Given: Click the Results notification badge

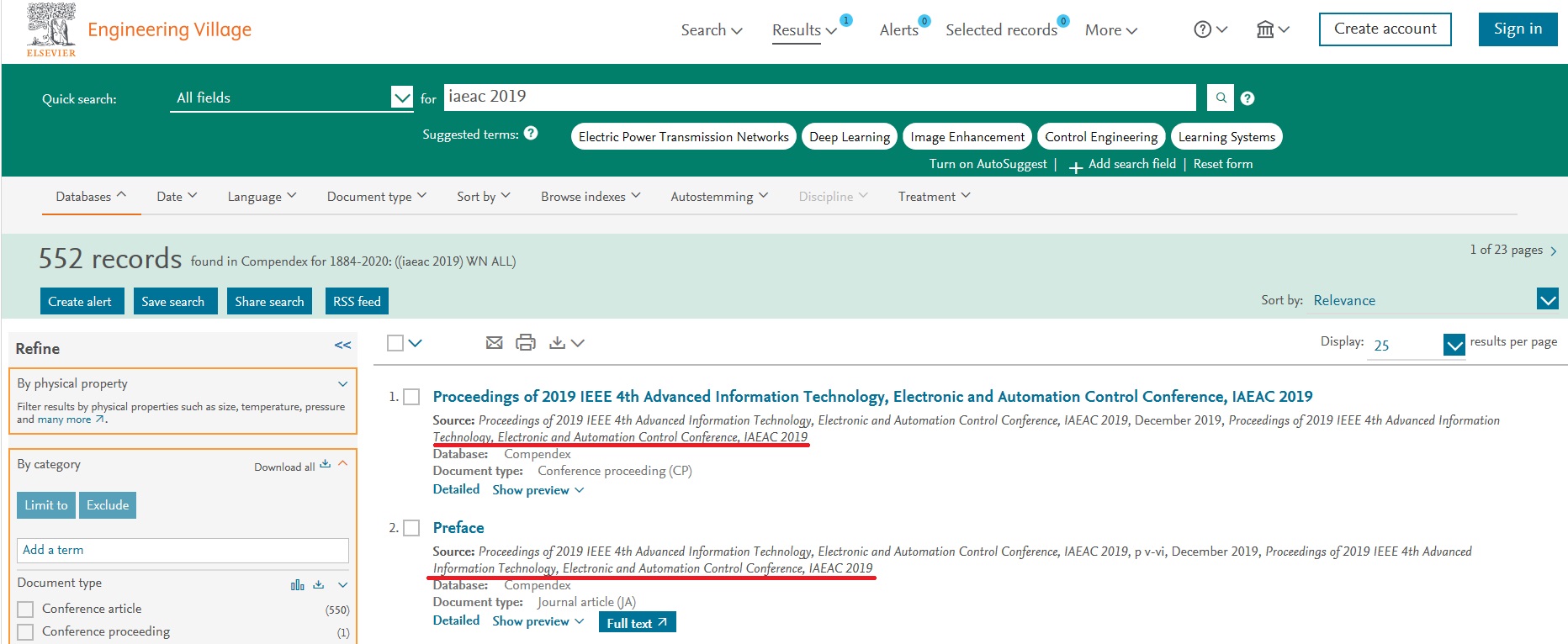Looking at the screenshot, I should coord(846,20).
